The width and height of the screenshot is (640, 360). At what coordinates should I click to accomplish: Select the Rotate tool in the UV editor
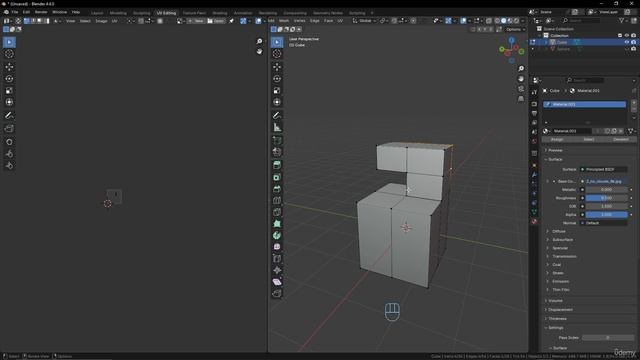coord(9,79)
